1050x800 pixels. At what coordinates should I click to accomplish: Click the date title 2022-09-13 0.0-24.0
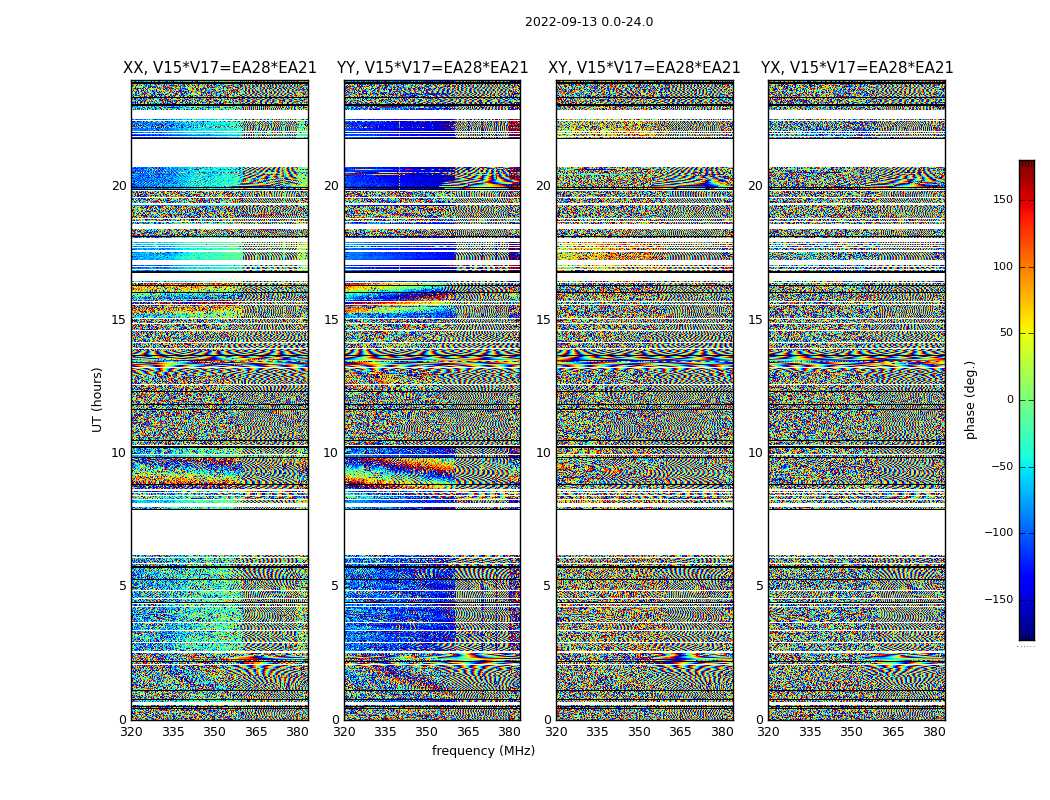[x=588, y=22]
